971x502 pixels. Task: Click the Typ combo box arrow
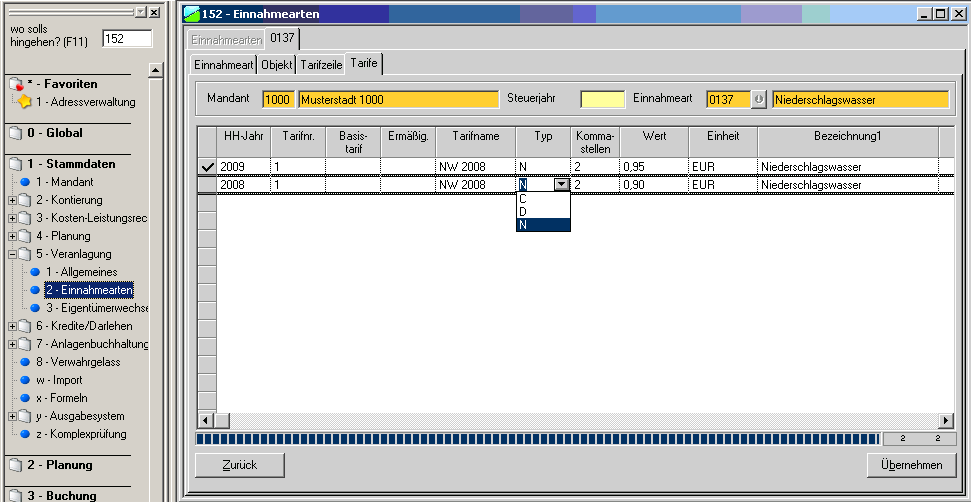[x=562, y=185]
